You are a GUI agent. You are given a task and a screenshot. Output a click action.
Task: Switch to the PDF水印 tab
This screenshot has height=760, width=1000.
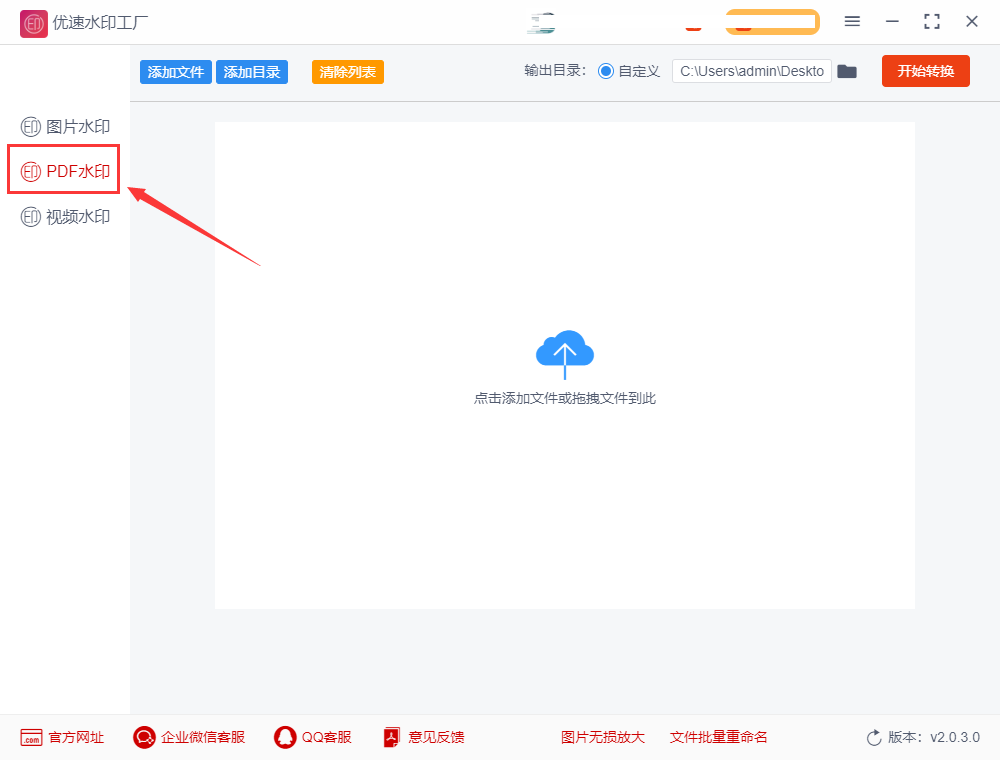[x=65, y=171]
